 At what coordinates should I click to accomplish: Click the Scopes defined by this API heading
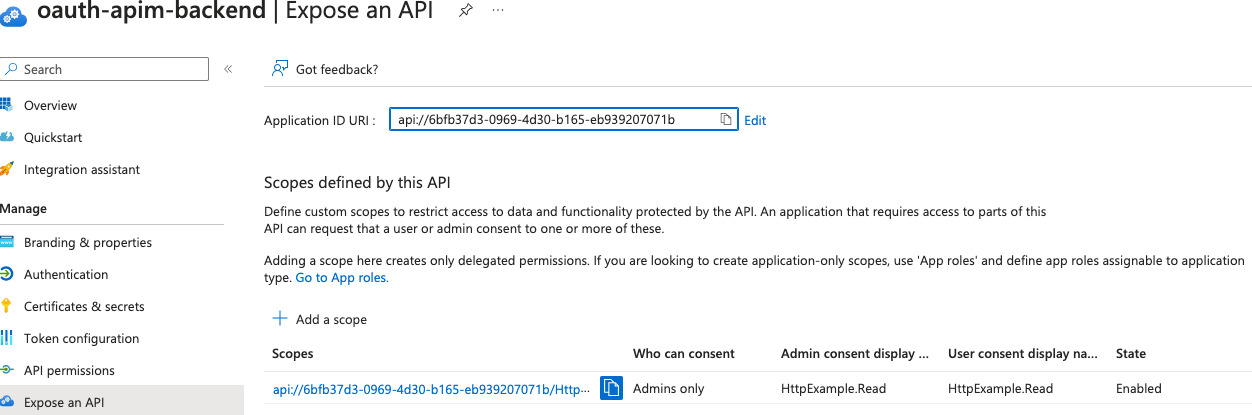tap(358, 182)
